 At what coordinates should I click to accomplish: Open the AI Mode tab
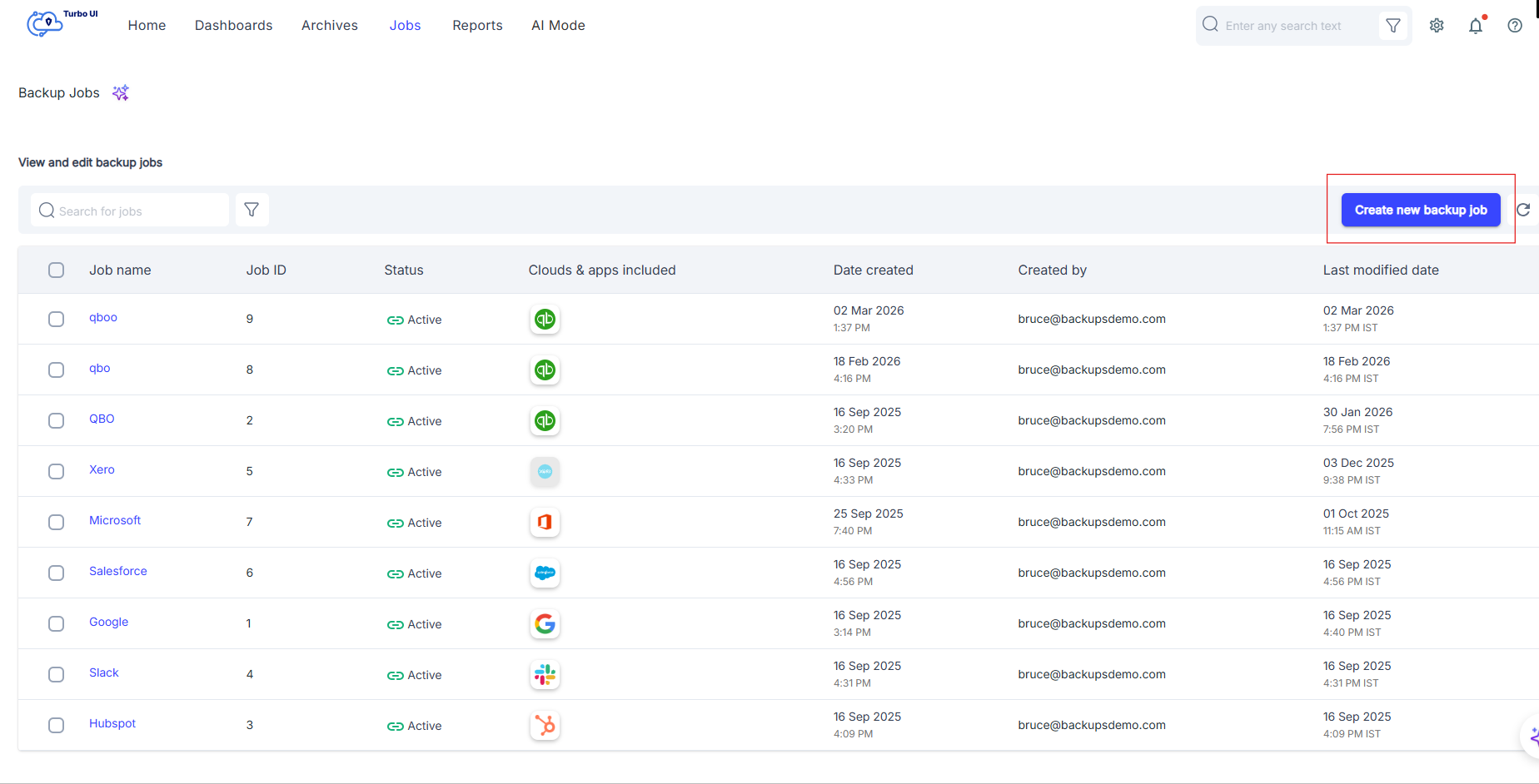[558, 26]
